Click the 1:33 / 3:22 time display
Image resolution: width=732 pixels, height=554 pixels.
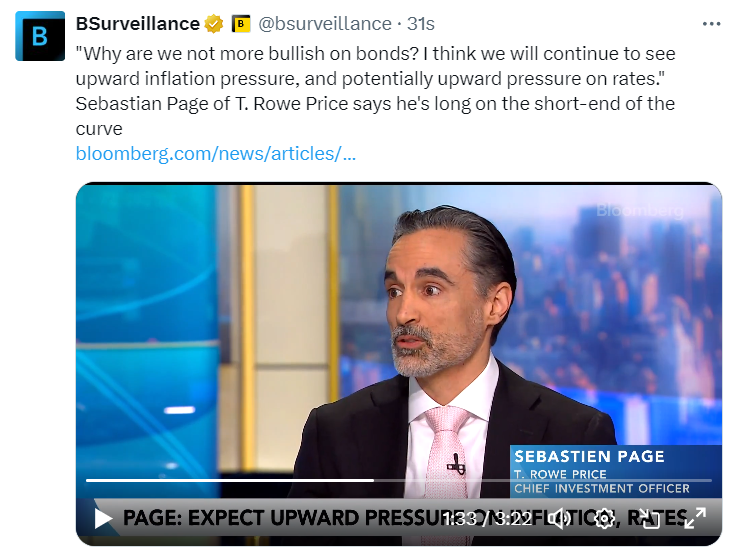pyautogui.click(x=487, y=519)
